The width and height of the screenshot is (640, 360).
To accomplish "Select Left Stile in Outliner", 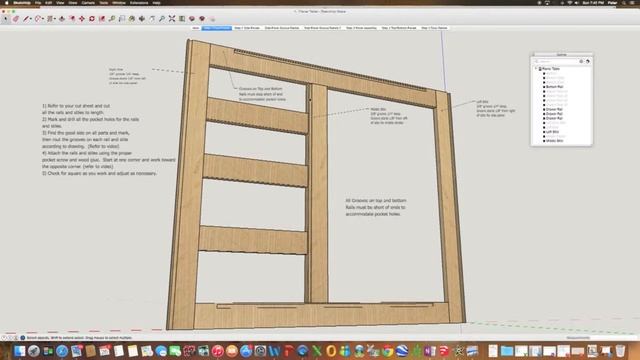I will (x=552, y=132).
